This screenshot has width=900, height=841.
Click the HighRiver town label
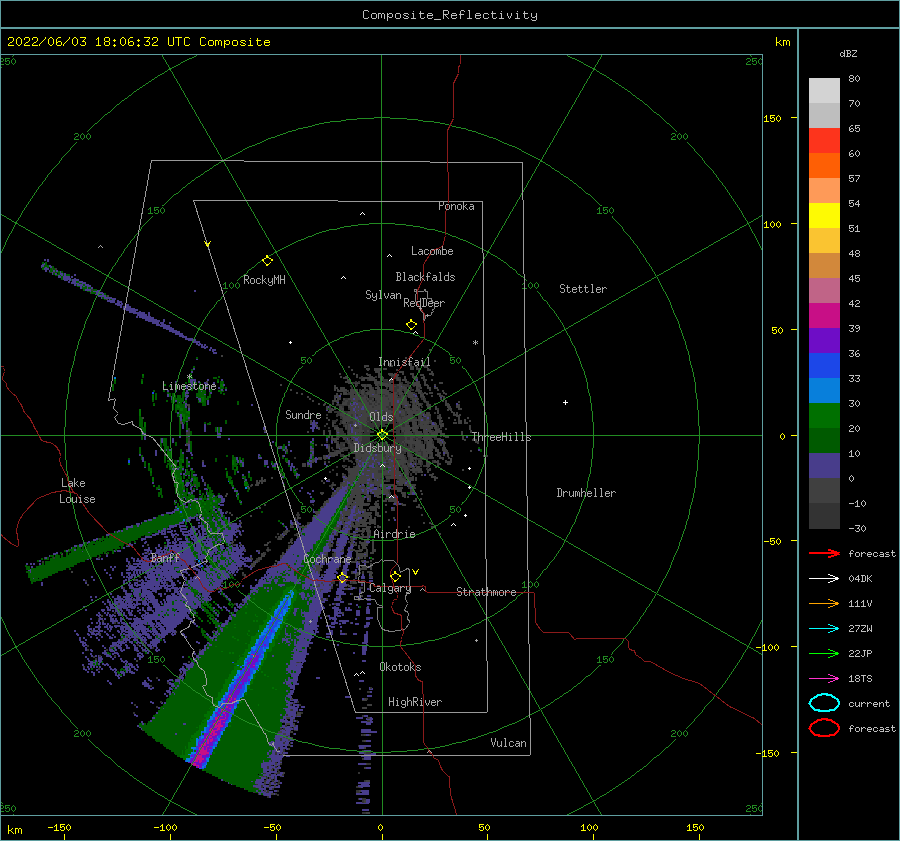[415, 702]
